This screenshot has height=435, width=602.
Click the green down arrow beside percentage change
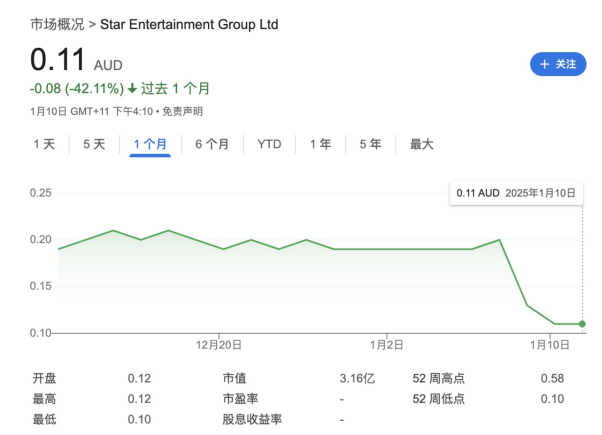132,88
